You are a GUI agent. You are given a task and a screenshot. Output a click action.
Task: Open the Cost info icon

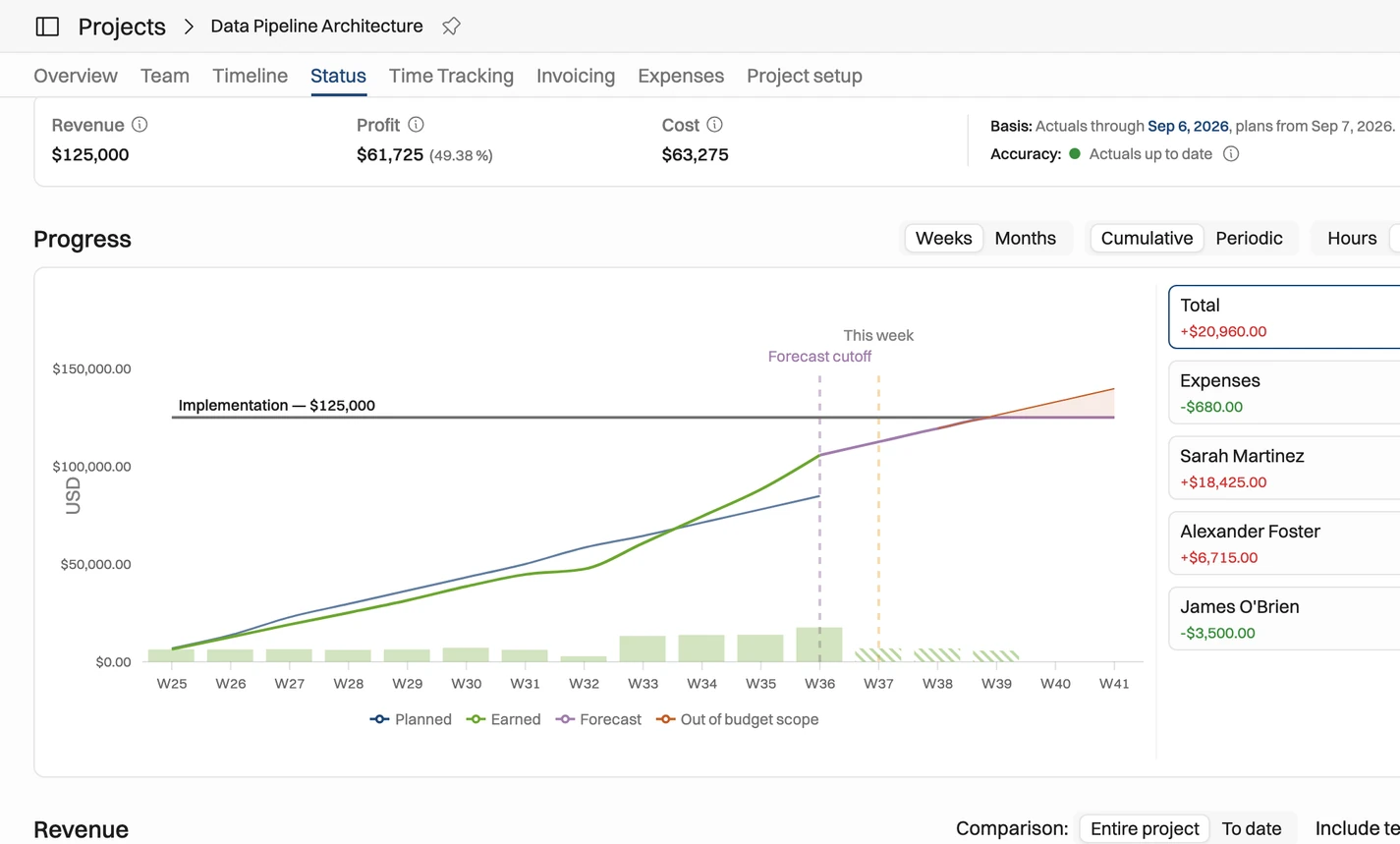pyautogui.click(x=714, y=125)
